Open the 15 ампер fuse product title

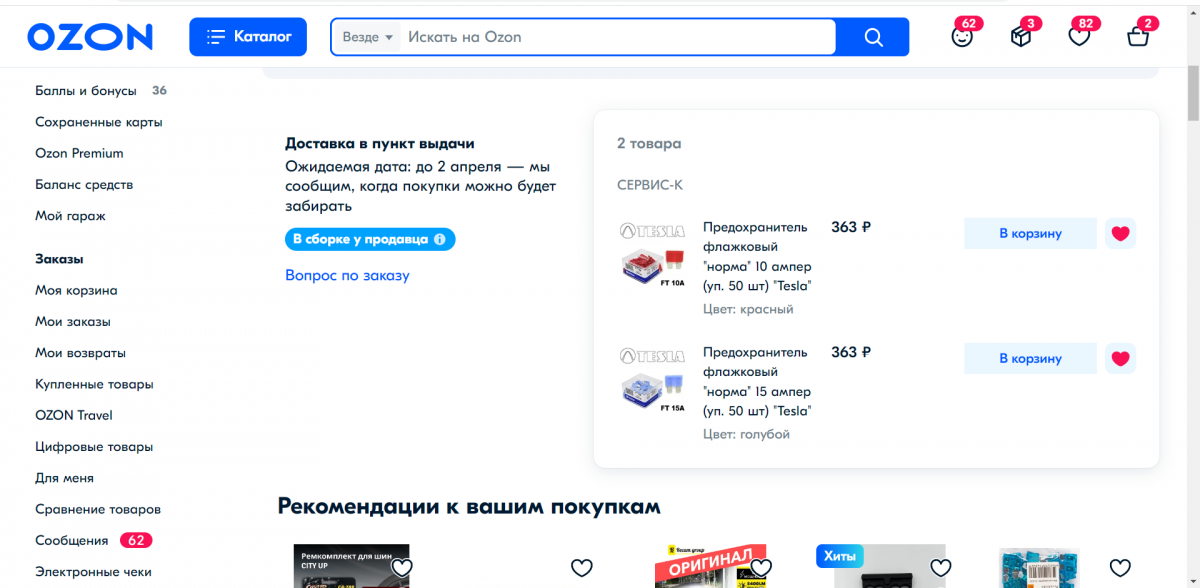[757, 382]
